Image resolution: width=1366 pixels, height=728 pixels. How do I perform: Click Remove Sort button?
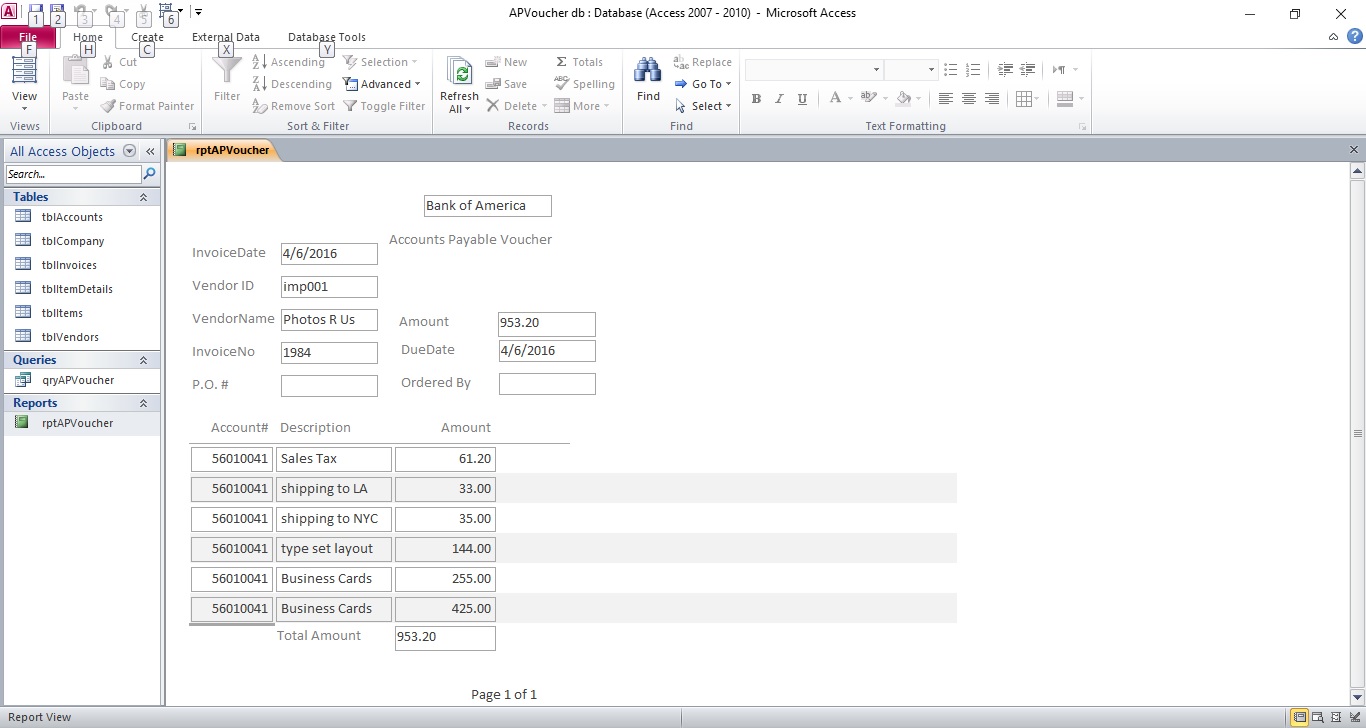pos(294,106)
